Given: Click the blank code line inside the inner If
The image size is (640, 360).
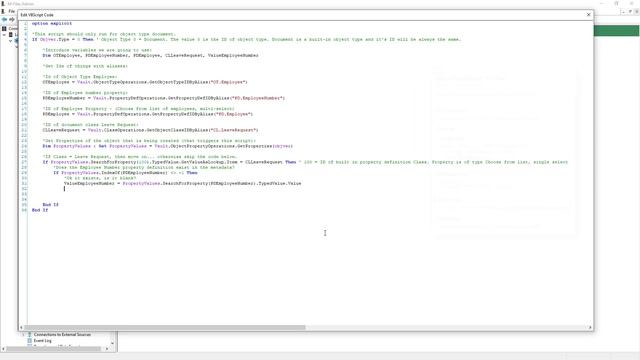Looking at the screenshot, I should [x=64, y=189].
